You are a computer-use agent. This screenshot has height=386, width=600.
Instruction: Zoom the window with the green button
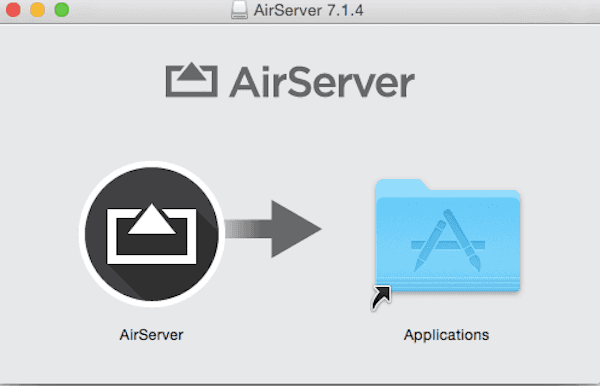(x=62, y=10)
